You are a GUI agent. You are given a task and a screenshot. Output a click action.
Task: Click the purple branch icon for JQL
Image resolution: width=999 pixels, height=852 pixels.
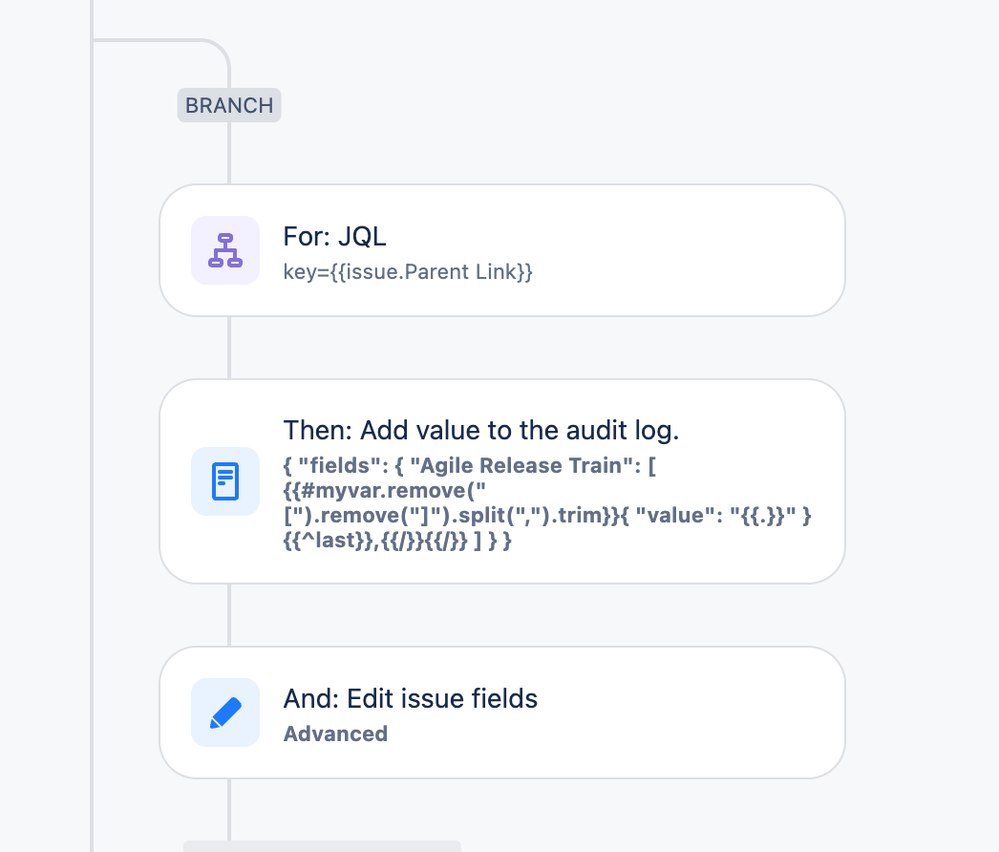pos(225,250)
